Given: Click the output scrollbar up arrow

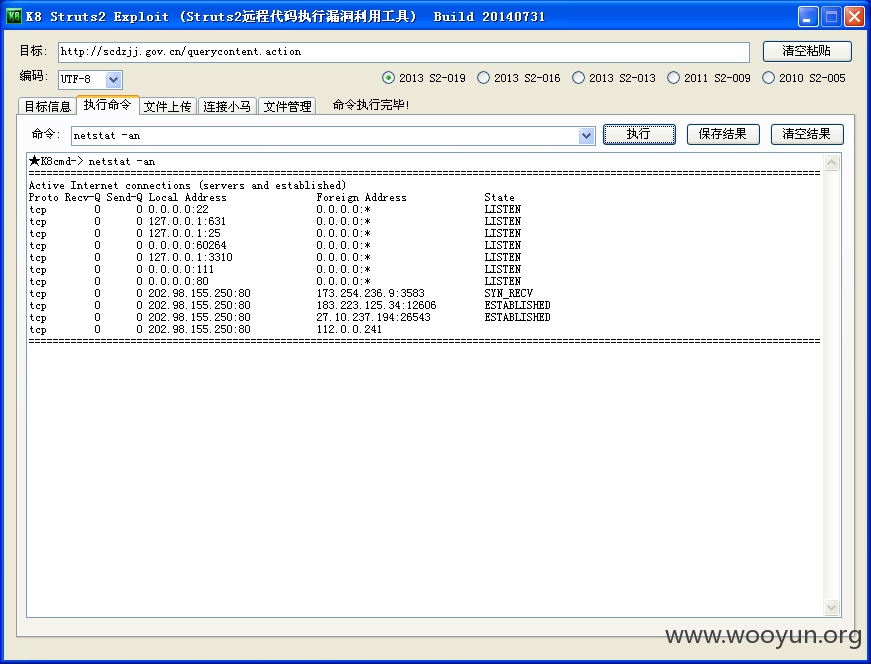Looking at the screenshot, I should pyautogui.click(x=831, y=162).
